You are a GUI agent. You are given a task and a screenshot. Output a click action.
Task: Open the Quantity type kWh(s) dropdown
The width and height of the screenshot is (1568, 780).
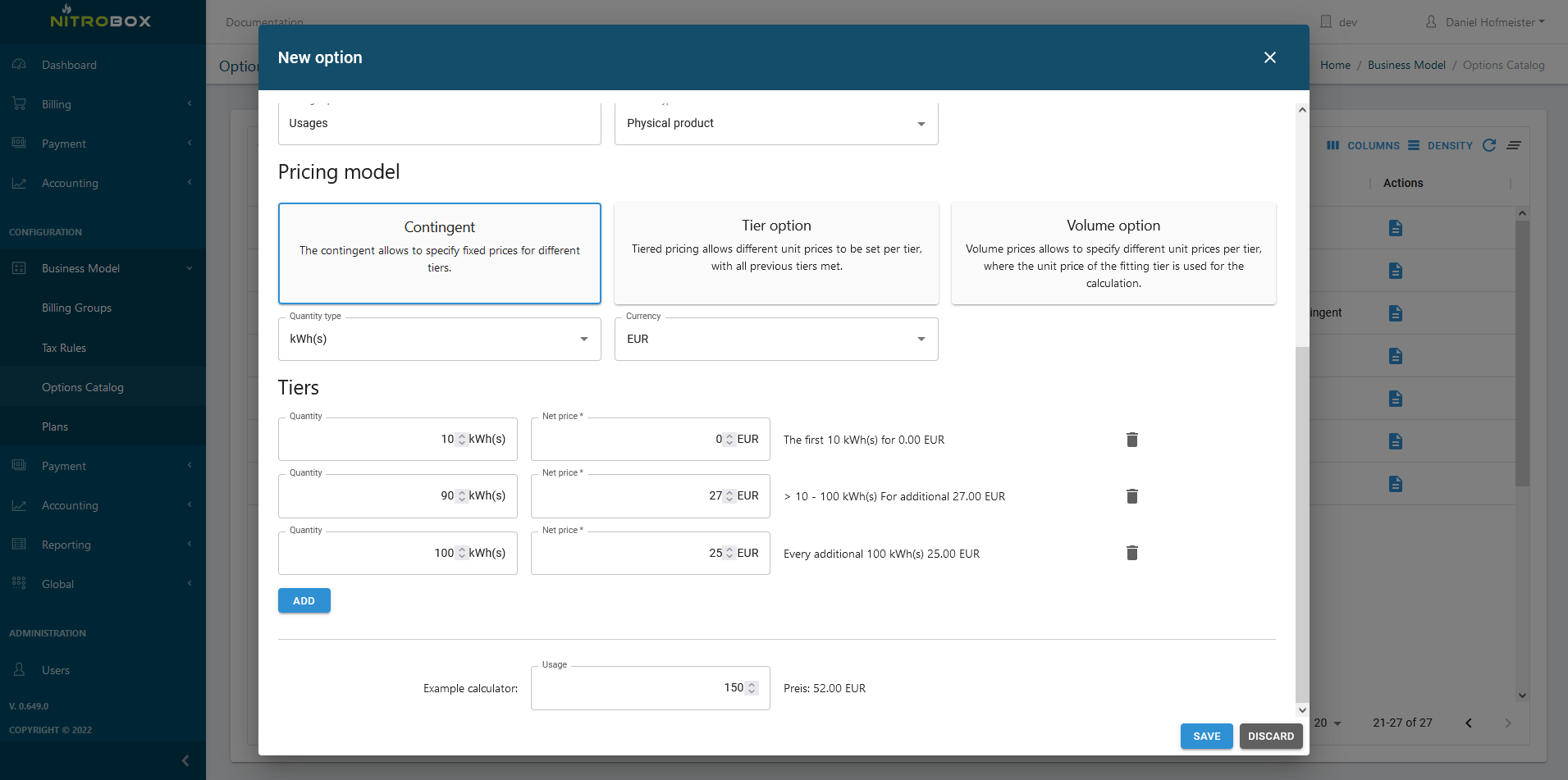click(583, 339)
